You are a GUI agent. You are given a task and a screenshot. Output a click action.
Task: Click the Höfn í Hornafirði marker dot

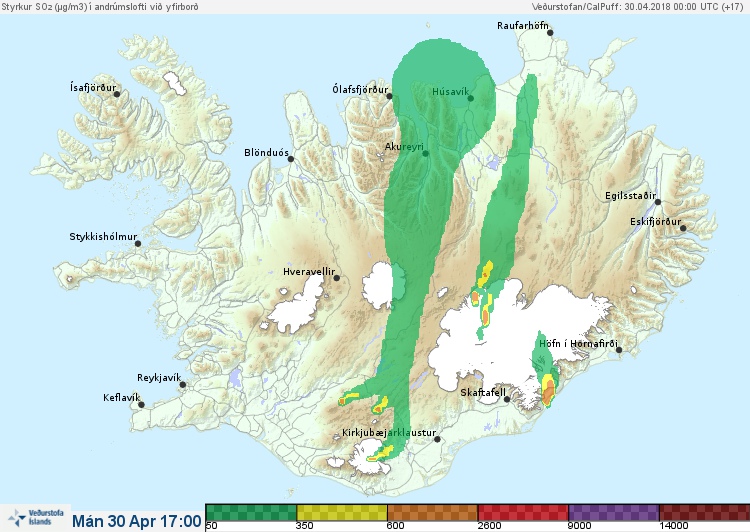(618, 350)
